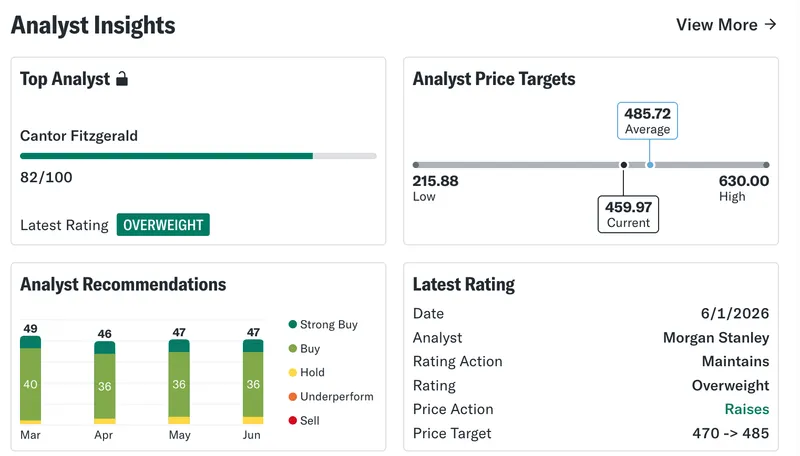Image resolution: width=800 pixels, height=456 pixels.
Task: Click the Analyst Insights title
Action: click(x=93, y=26)
